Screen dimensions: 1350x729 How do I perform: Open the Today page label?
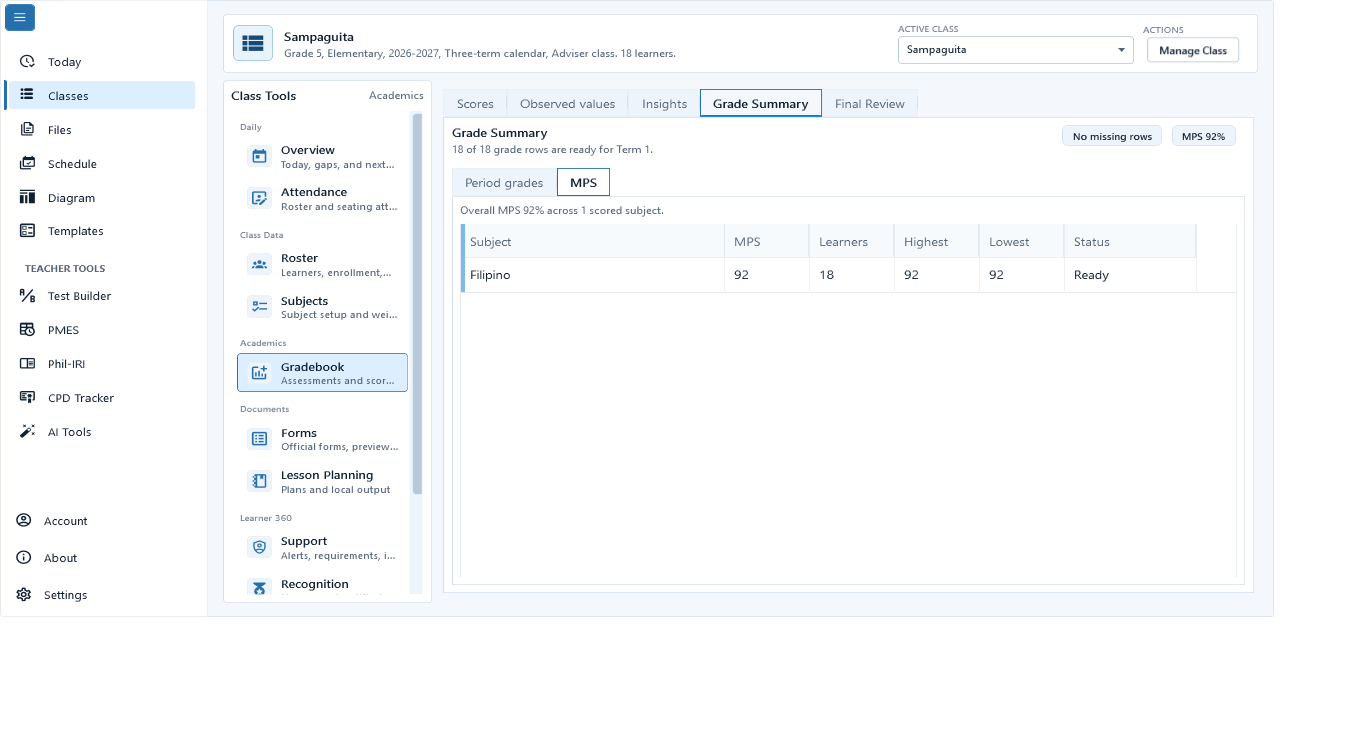(x=64, y=62)
